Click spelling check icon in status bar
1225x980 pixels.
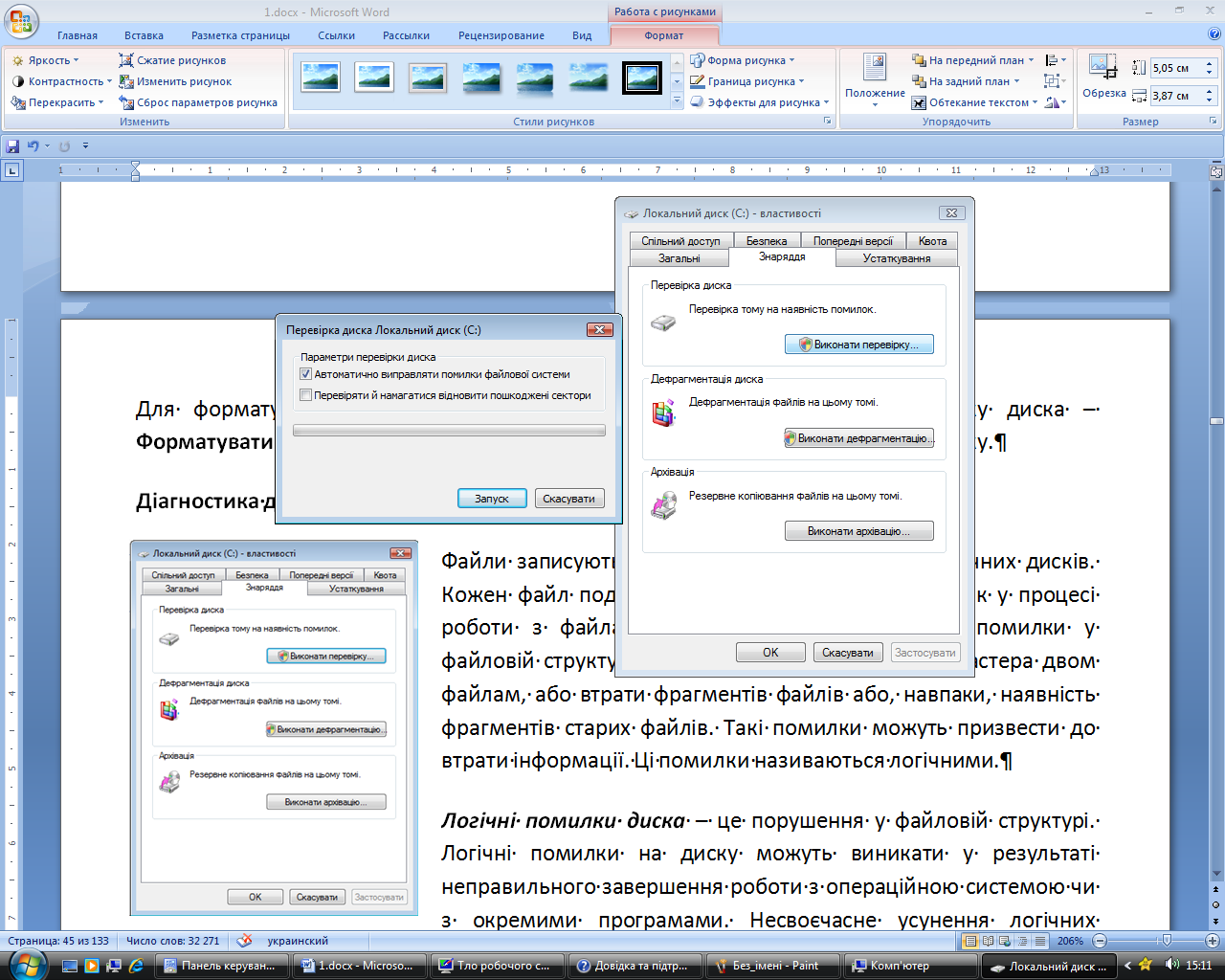click(x=245, y=941)
